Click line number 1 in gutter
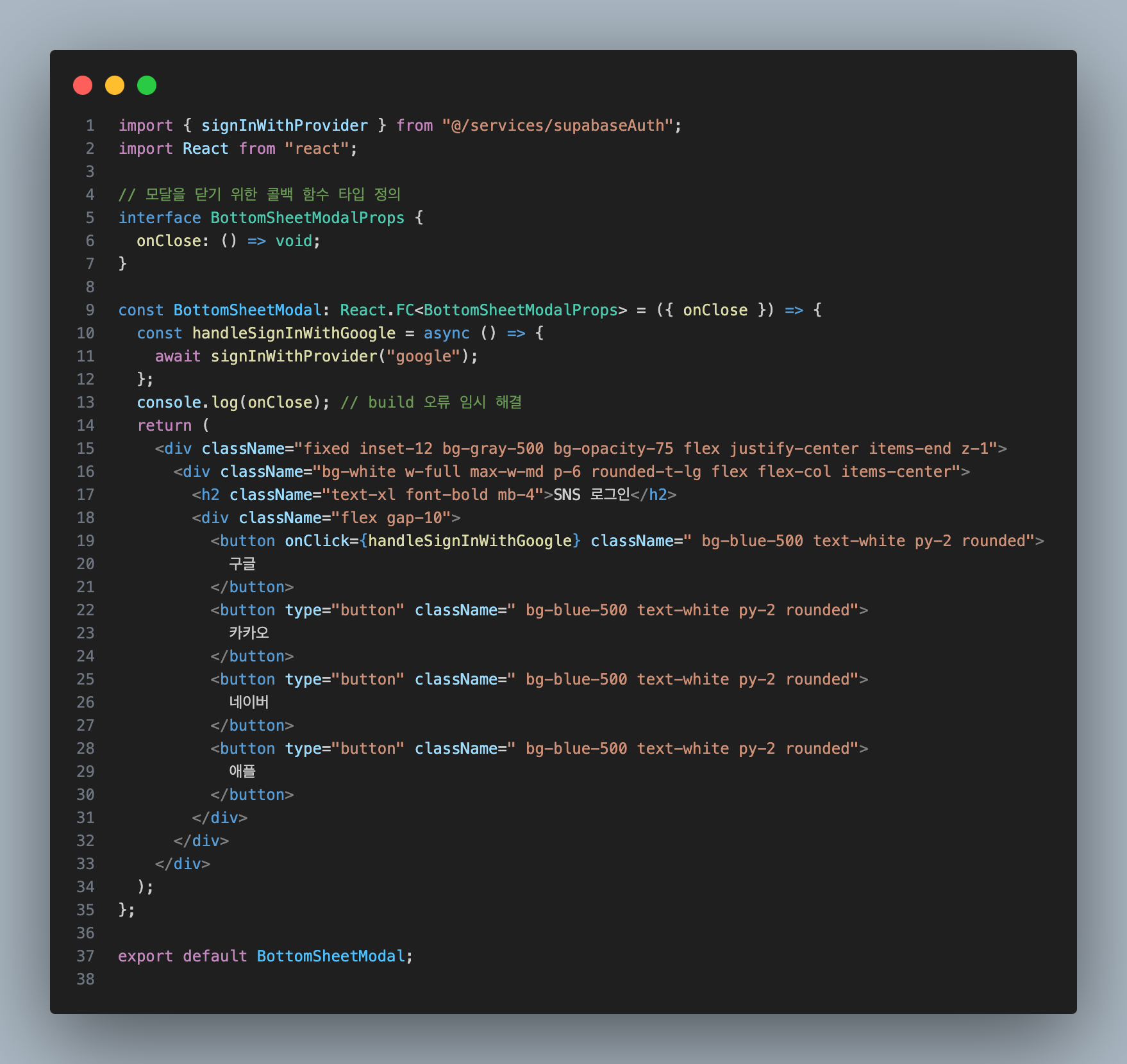Screen dimensions: 1127x1064 click(x=90, y=126)
